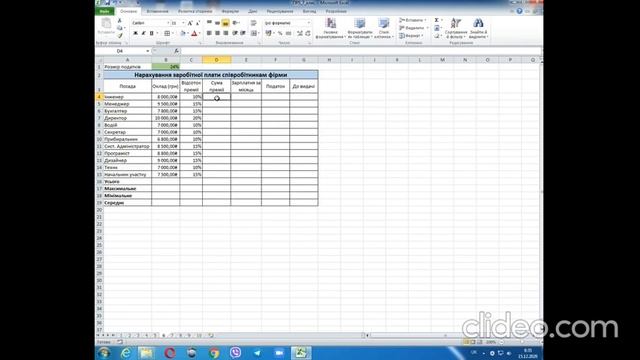This screenshot has width=640, height=360.
Task: Click the Increase Font Size icon
Action: [190, 23]
